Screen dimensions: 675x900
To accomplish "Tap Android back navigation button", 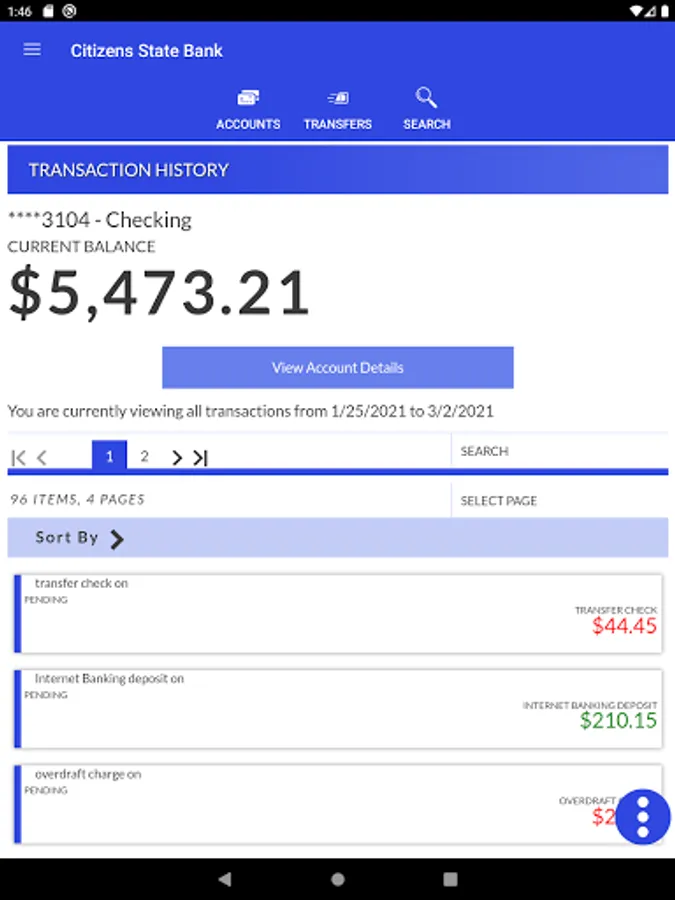I will tap(225, 879).
